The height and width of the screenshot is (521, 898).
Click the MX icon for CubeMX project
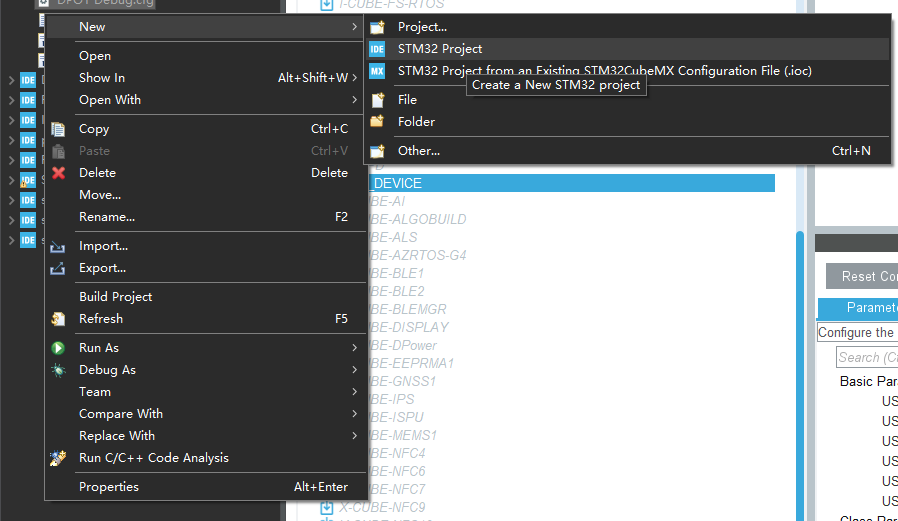[377, 71]
